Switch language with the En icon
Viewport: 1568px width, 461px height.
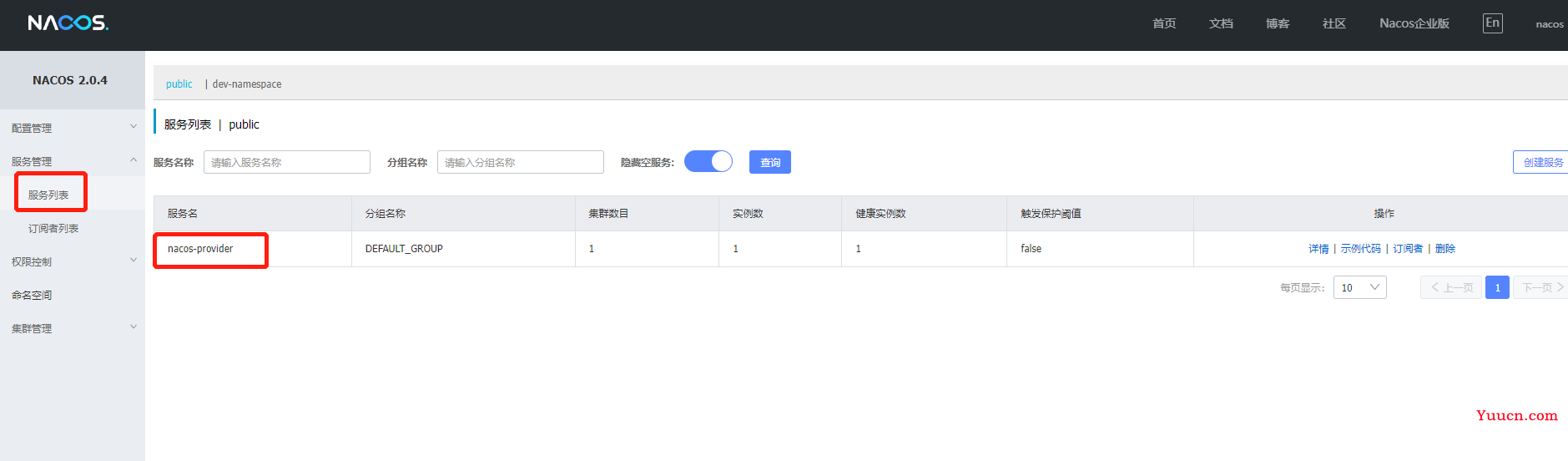[x=1492, y=23]
